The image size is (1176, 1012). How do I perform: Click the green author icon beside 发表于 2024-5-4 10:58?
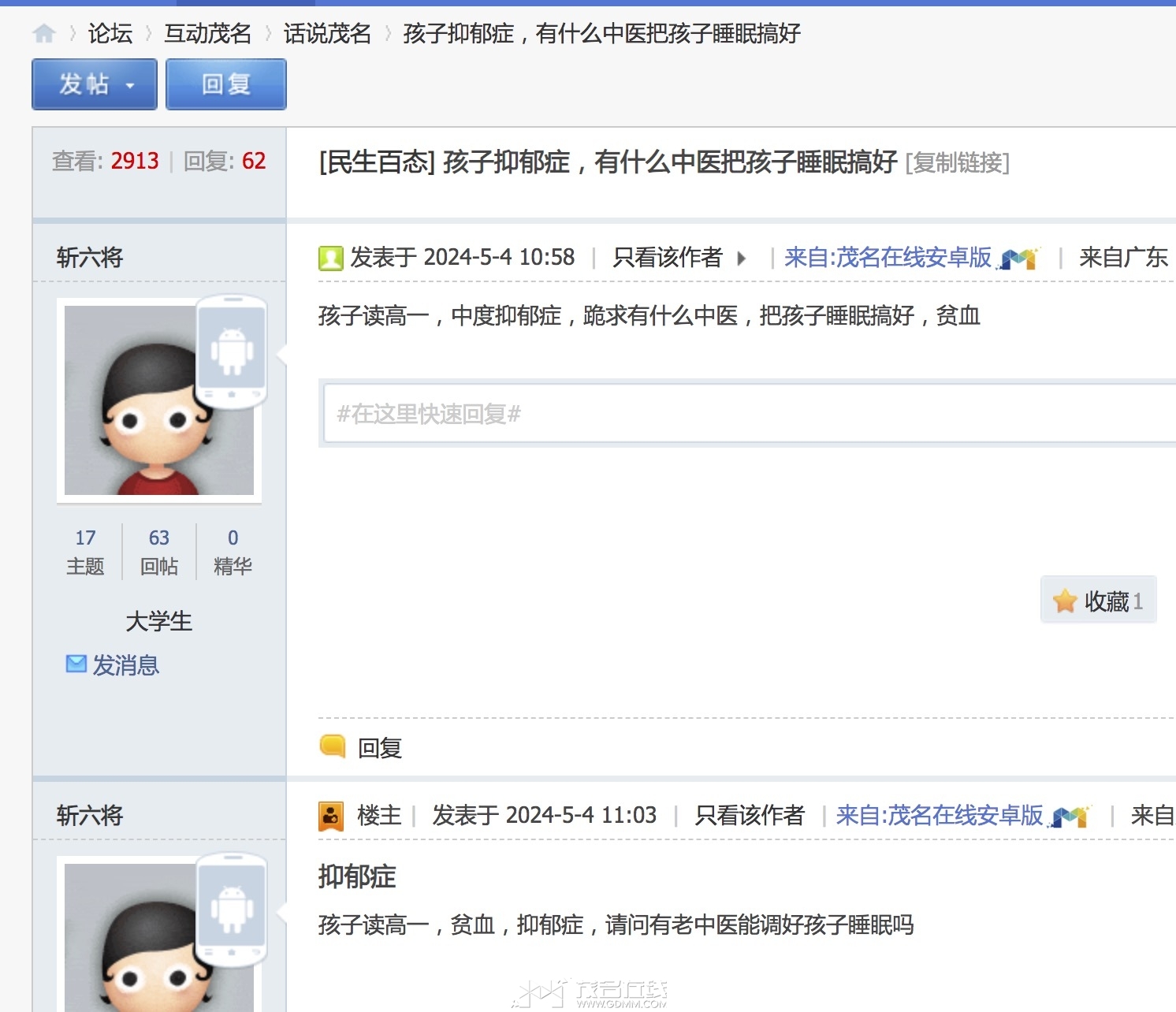330,258
